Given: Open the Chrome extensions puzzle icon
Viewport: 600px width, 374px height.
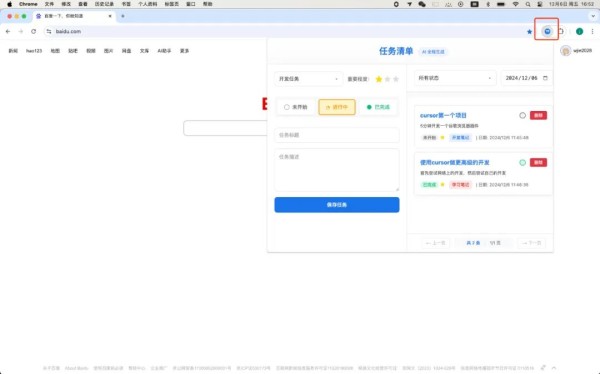Looking at the screenshot, I should (x=561, y=31).
